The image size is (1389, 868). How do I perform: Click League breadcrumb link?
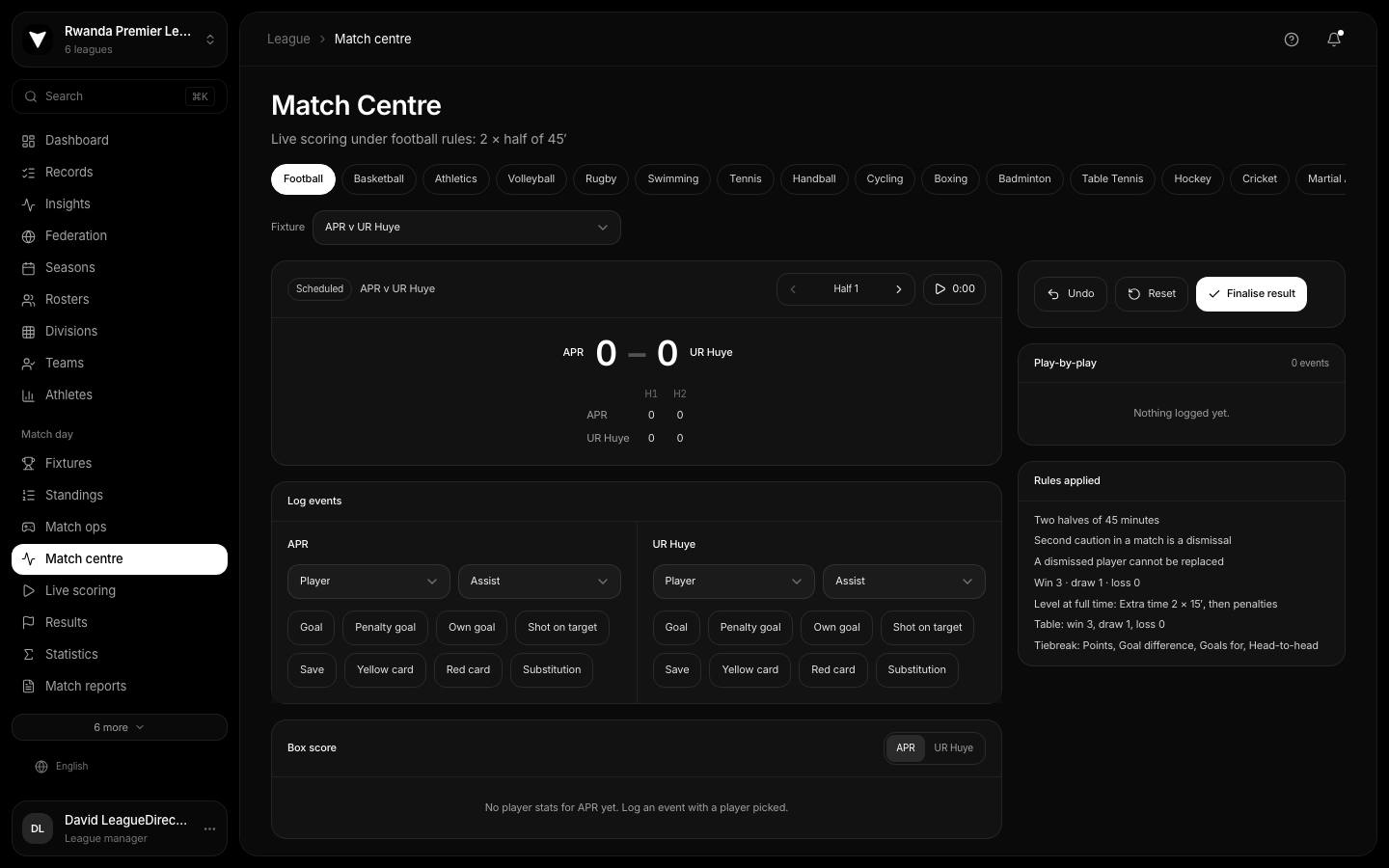click(288, 40)
